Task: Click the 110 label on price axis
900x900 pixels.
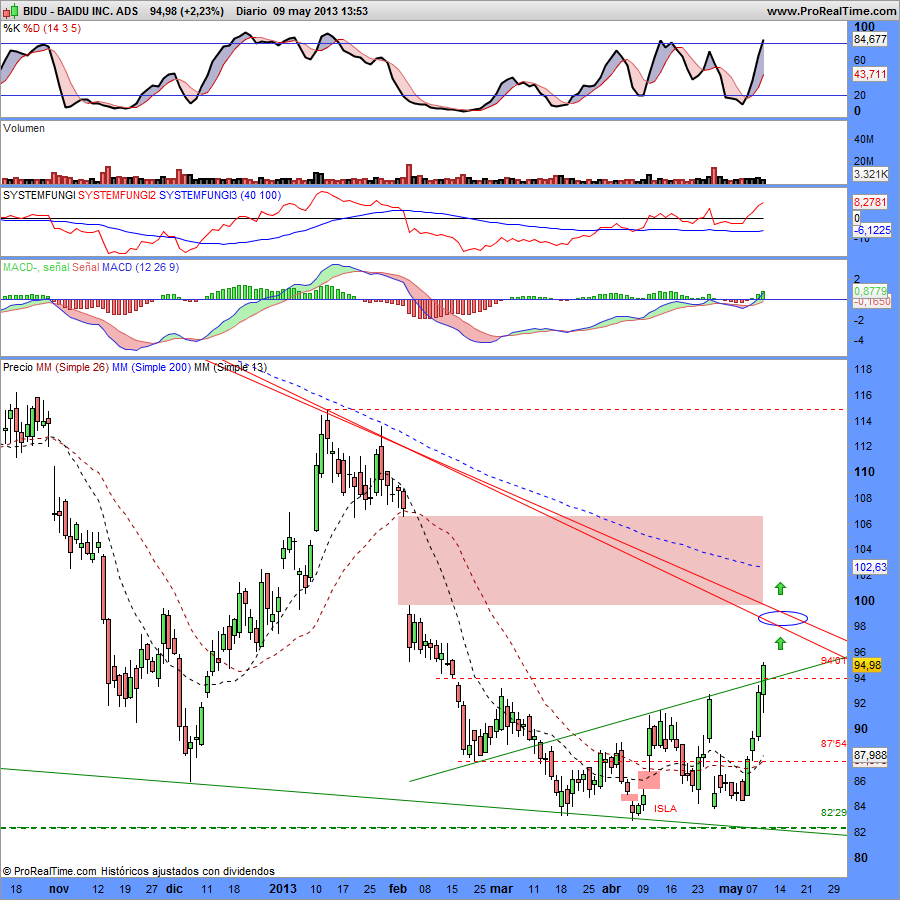Action: pyautogui.click(x=864, y=472)
